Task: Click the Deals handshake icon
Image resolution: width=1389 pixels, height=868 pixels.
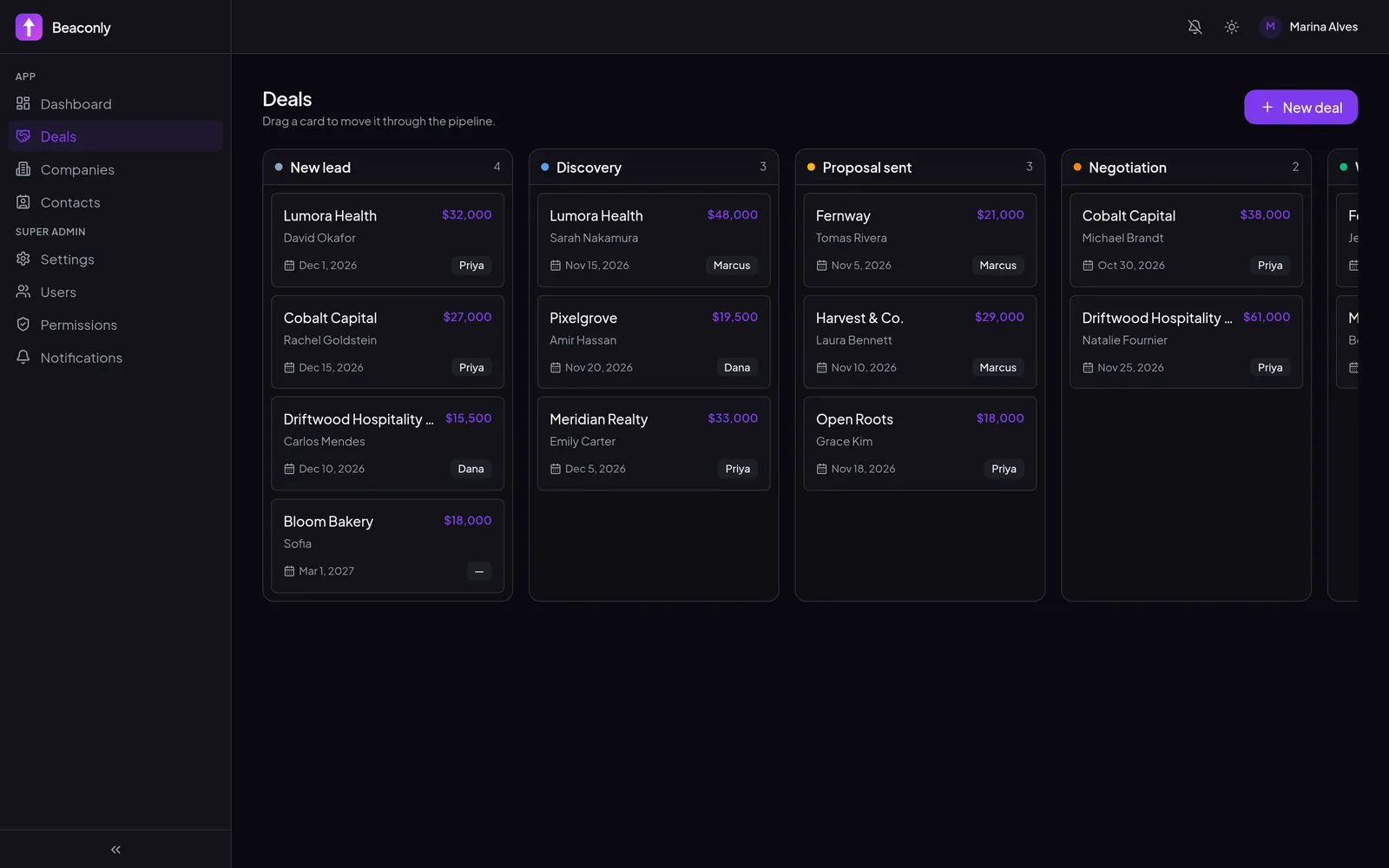Action: 23,136
